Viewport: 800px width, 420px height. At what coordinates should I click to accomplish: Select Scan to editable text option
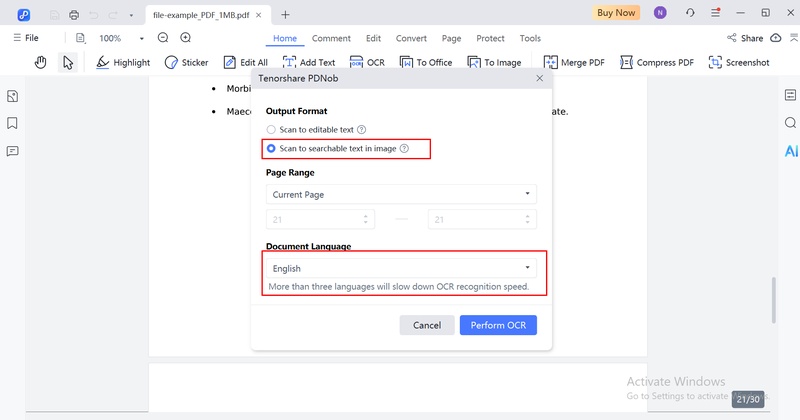click(x=310, y=130)
